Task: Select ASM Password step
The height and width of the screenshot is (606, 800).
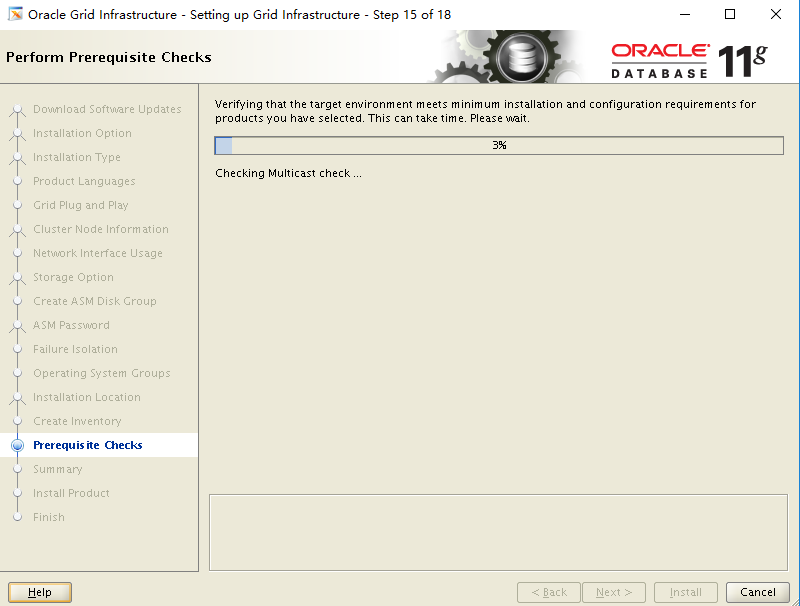Action: point(71,325)
